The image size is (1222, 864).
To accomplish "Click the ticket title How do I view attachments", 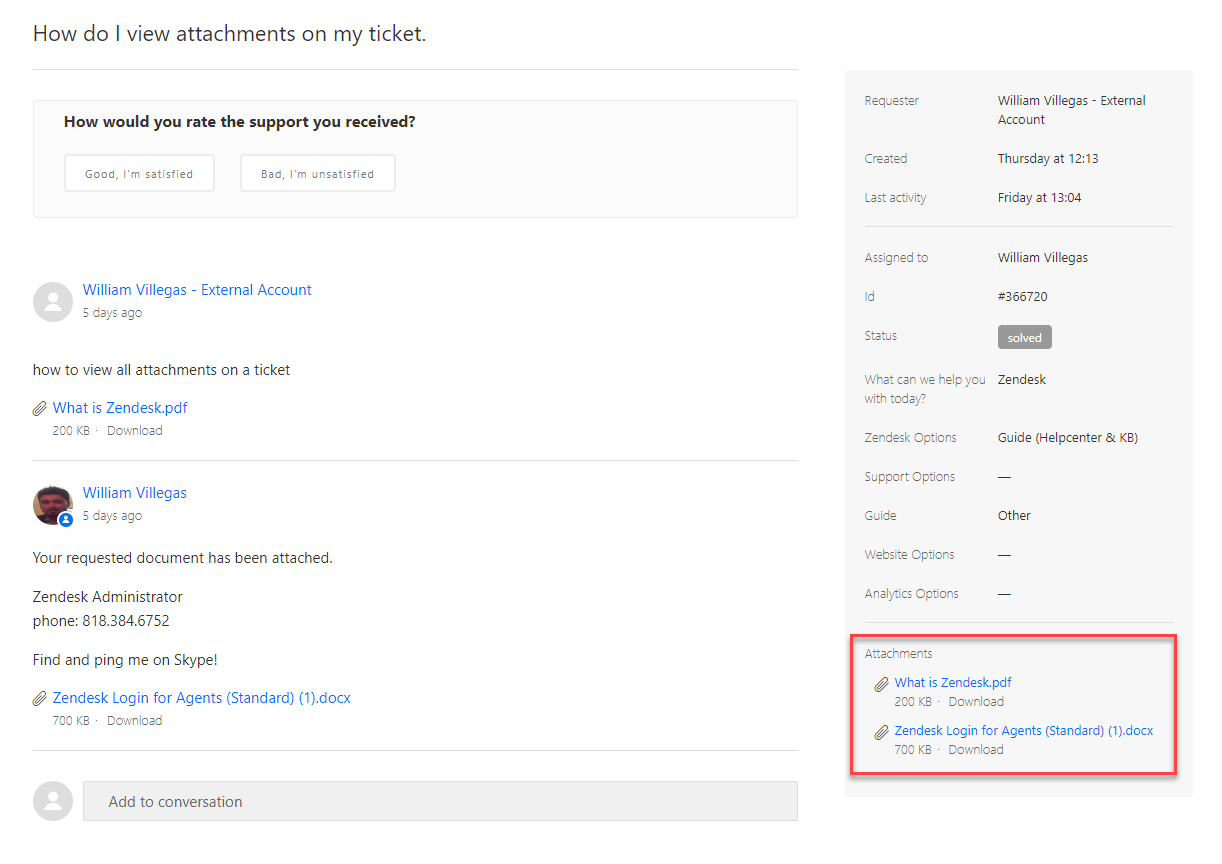I will (230, 33).
